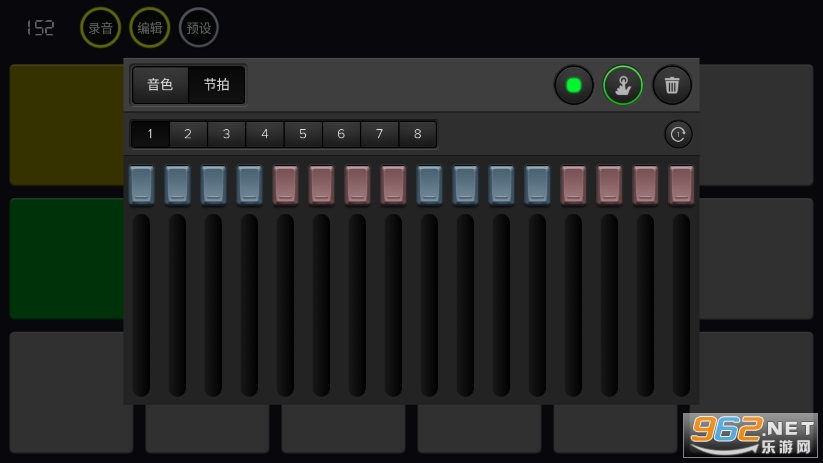This screenshot has width=823, height=463.
Task: Open the 预设 presets button
Action: [x=199, y=28]
